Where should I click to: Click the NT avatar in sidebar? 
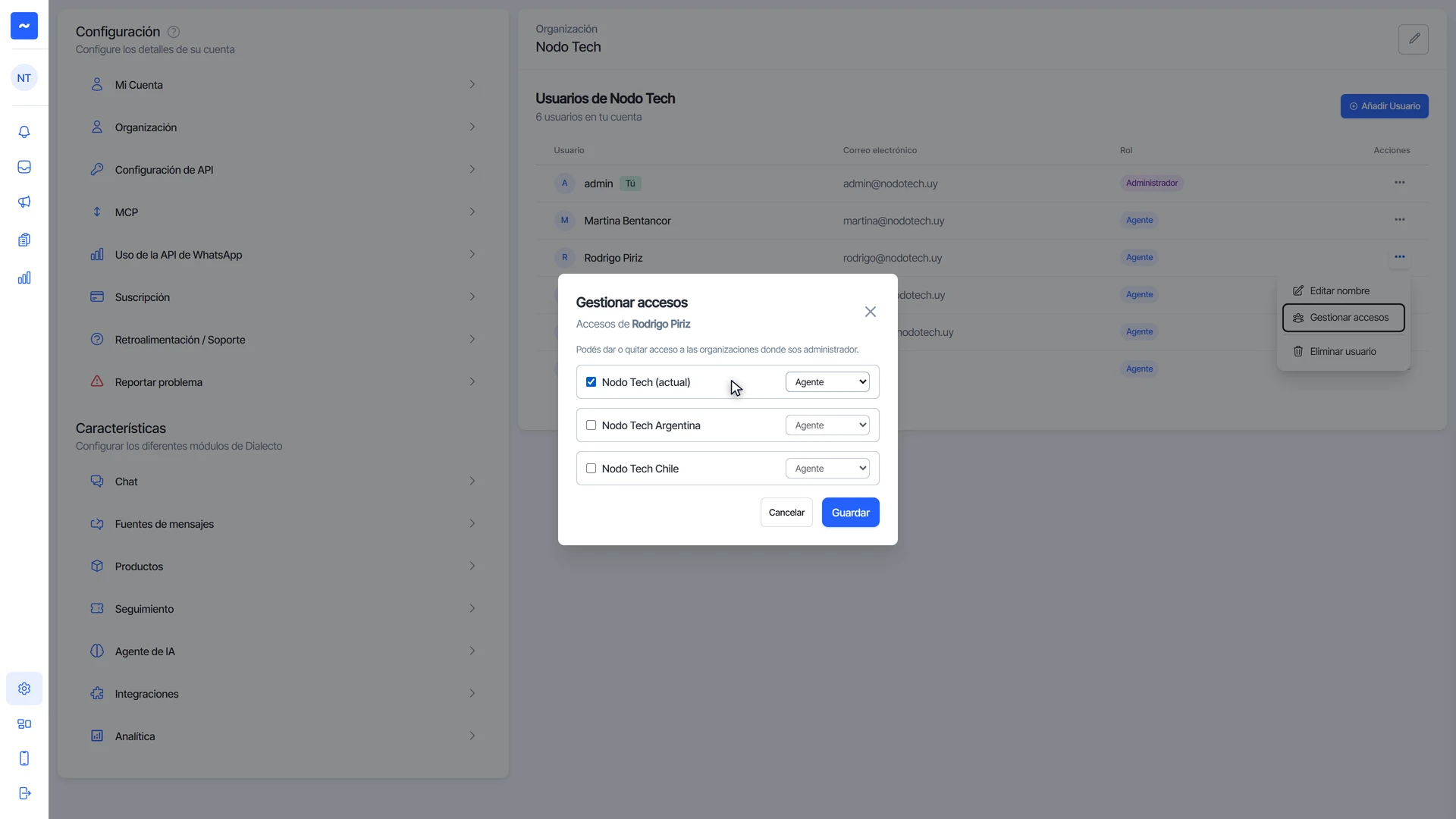(24, 77)
